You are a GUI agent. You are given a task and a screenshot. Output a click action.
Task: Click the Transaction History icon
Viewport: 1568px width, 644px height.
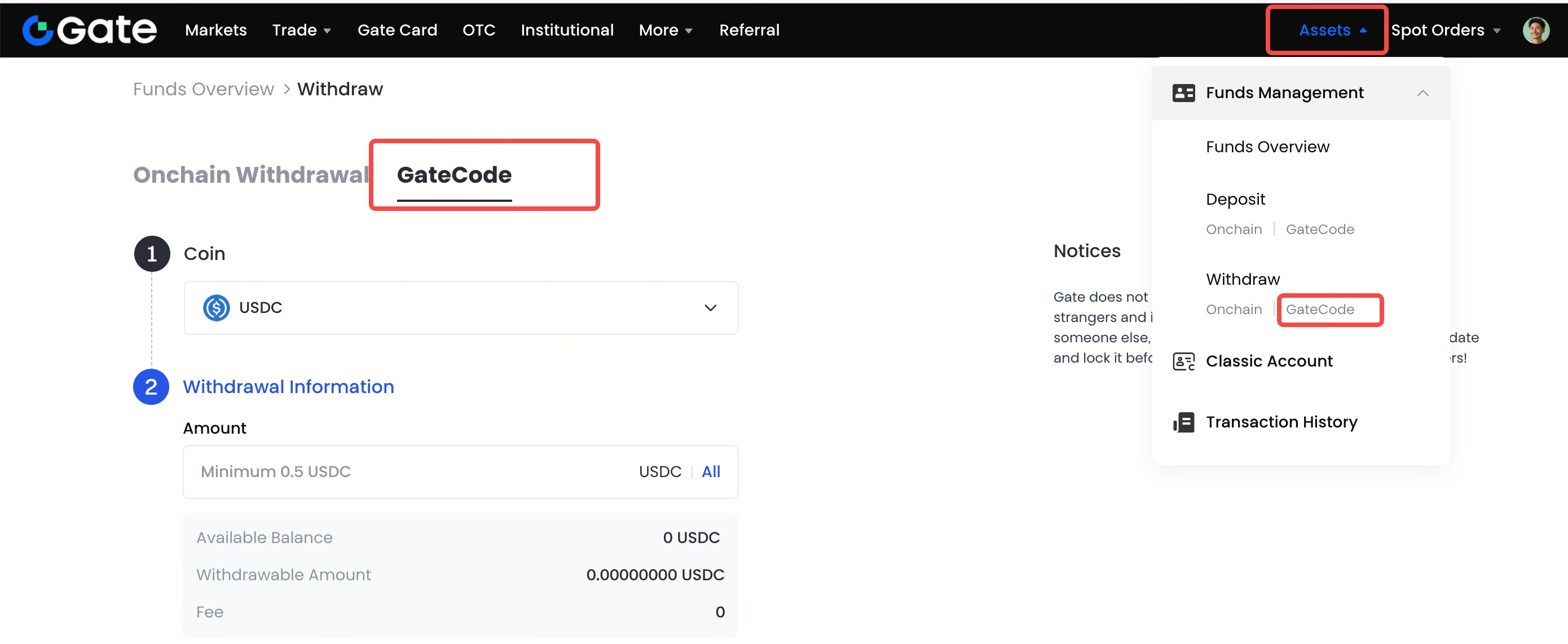1183,422
